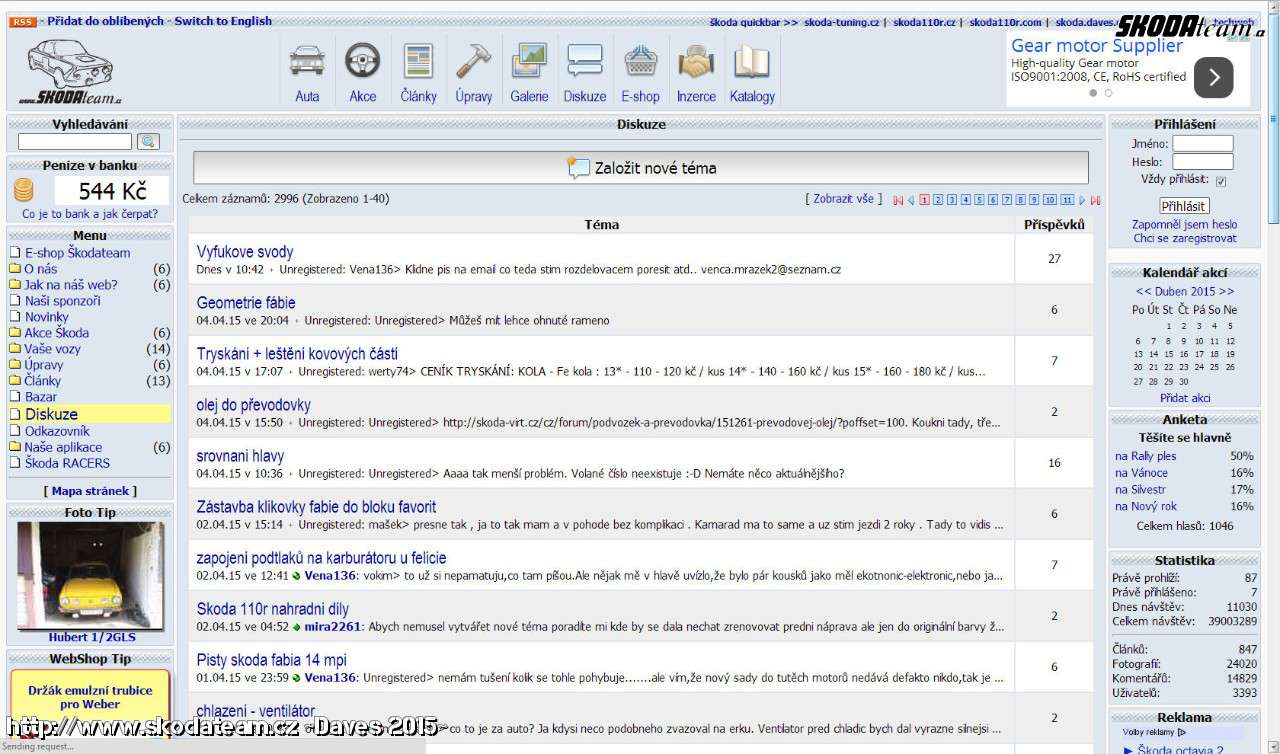The width and height of the screenshot is (1280, 754).
Task: Open the Úpravy hammer icon
Action: [473, 61]
